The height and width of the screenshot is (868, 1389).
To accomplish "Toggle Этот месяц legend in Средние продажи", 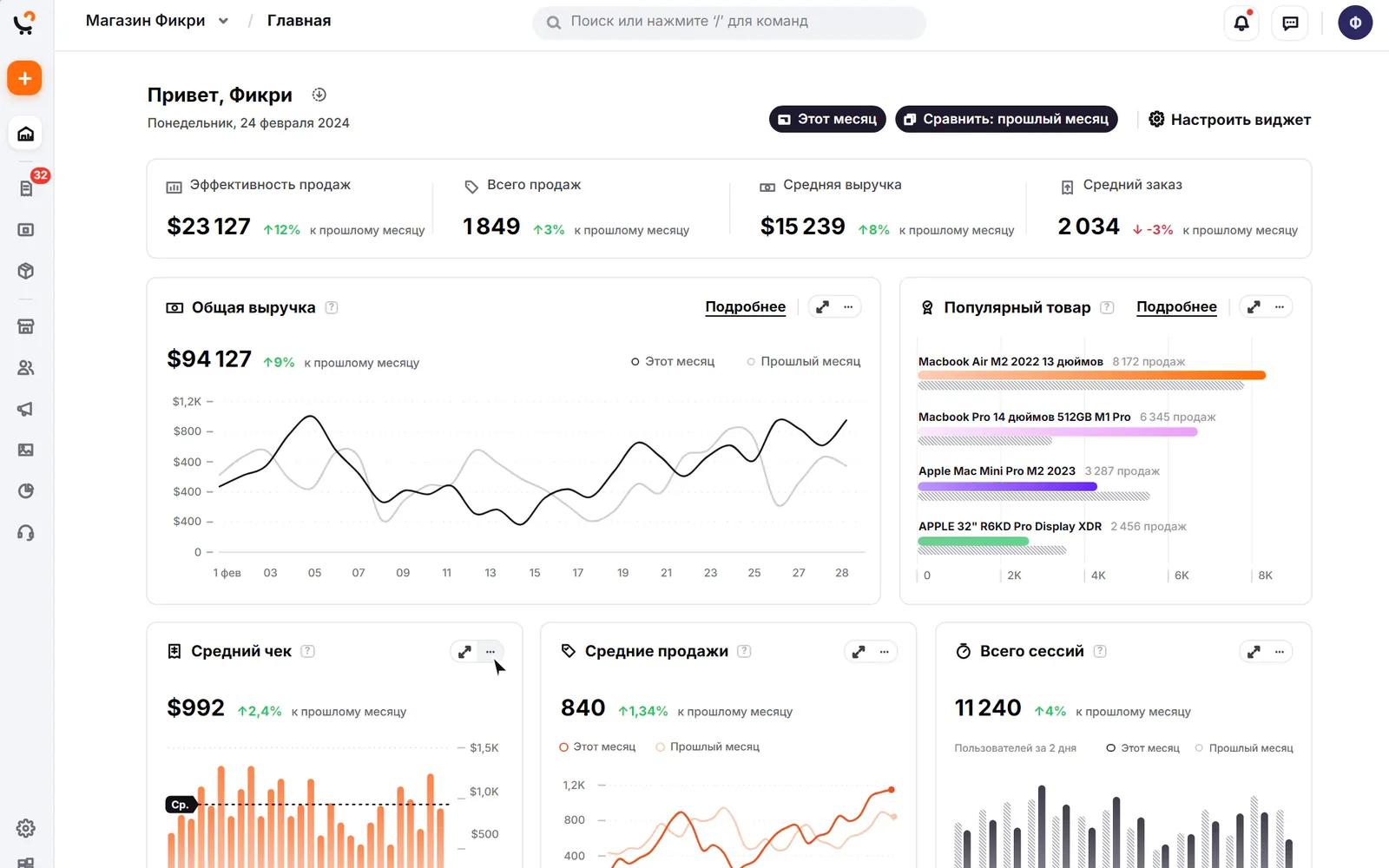I will point(597,746).
